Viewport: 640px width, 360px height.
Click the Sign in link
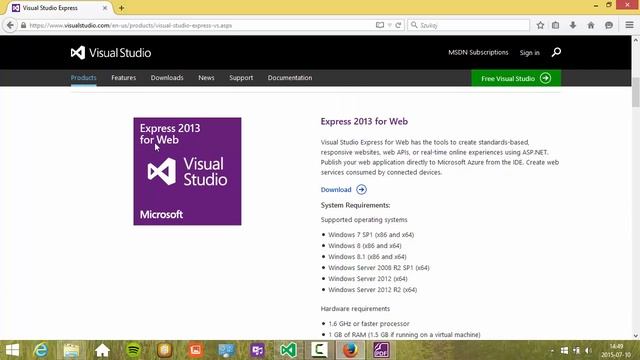pos(529,53)
